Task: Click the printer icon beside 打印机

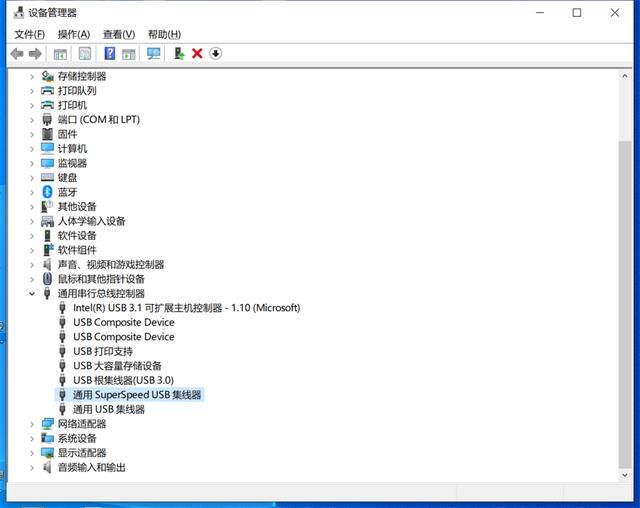Action: pos(47,105)
